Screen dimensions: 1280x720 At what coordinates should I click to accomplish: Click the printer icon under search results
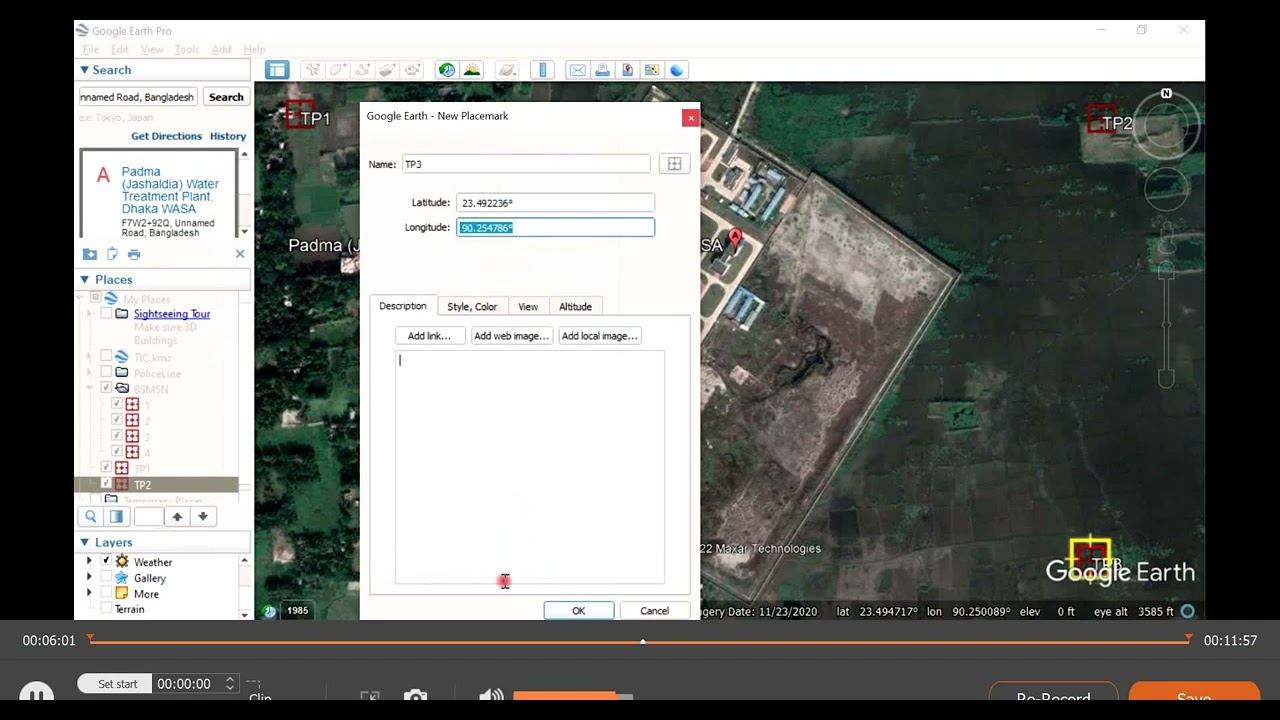pos(134,254)
